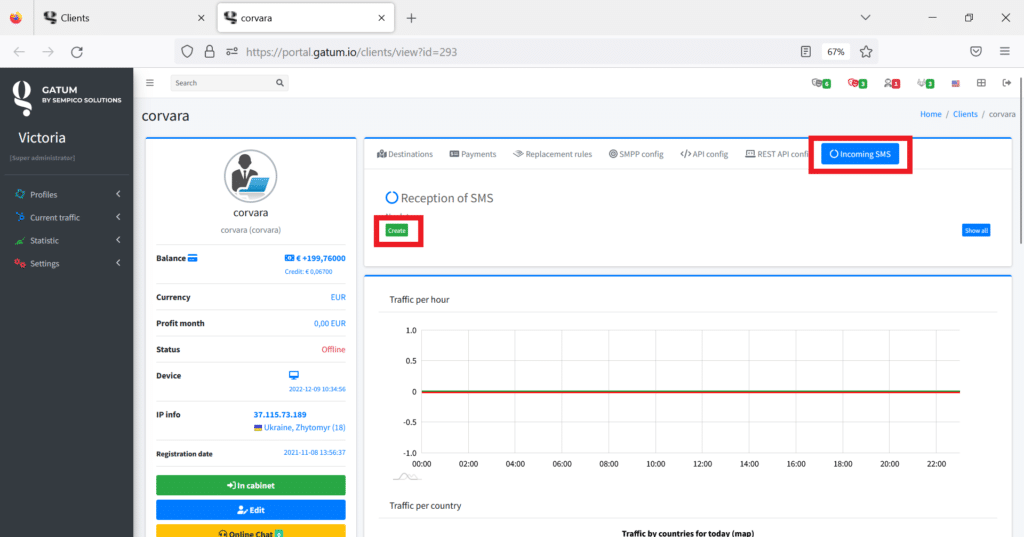Open the Firefox application menu
The image size is (1024, 537).
pyautogui.click(x=1004, y=52)
